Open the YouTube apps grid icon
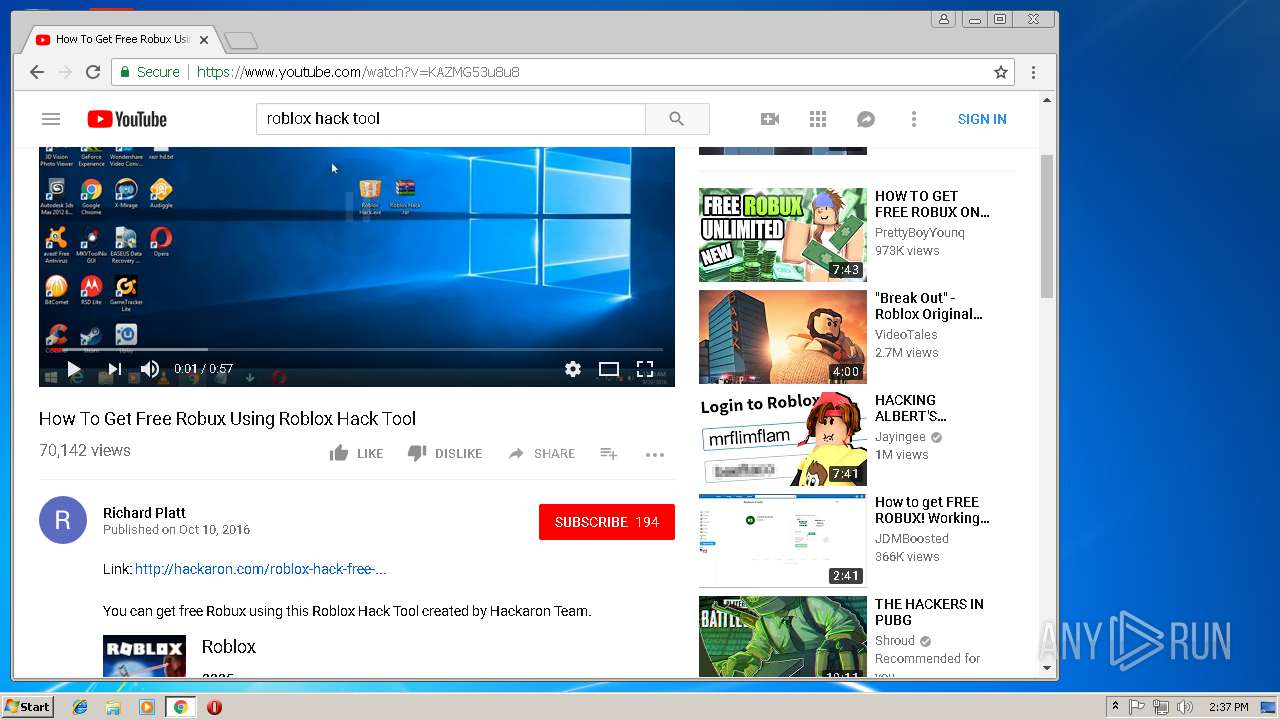1280x720 pixels. pos(818,119)
